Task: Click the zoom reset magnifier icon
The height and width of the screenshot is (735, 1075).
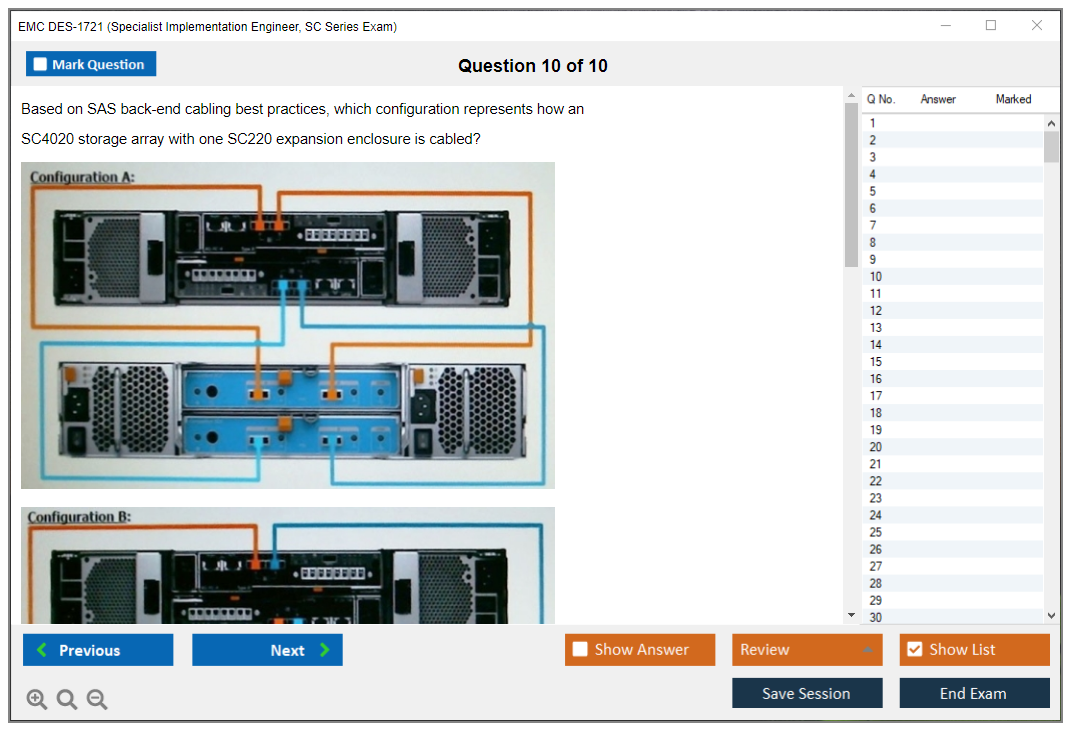Action: (67, 700)
